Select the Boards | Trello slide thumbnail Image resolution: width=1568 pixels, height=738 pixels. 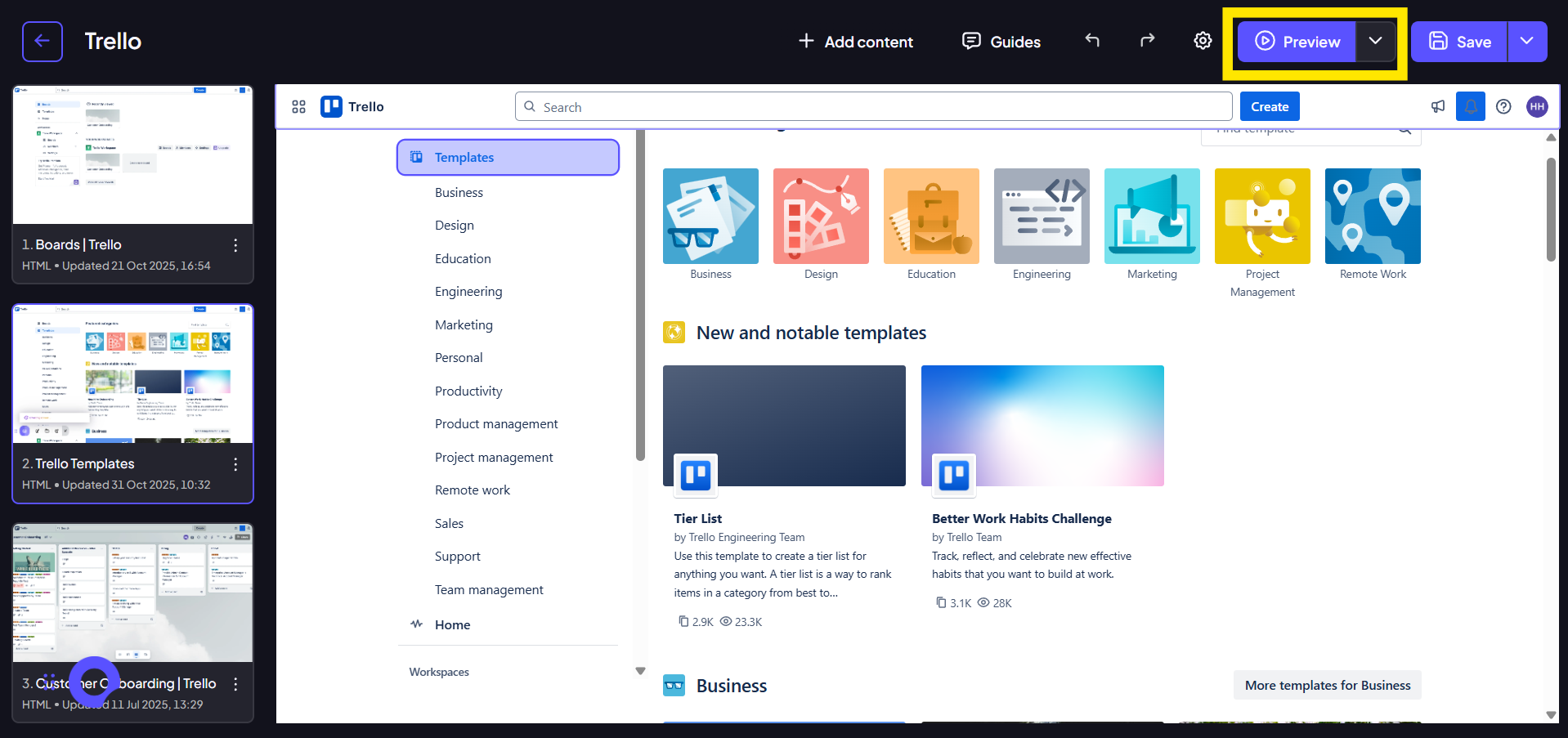pyautogui.click(x=132, y=154)
